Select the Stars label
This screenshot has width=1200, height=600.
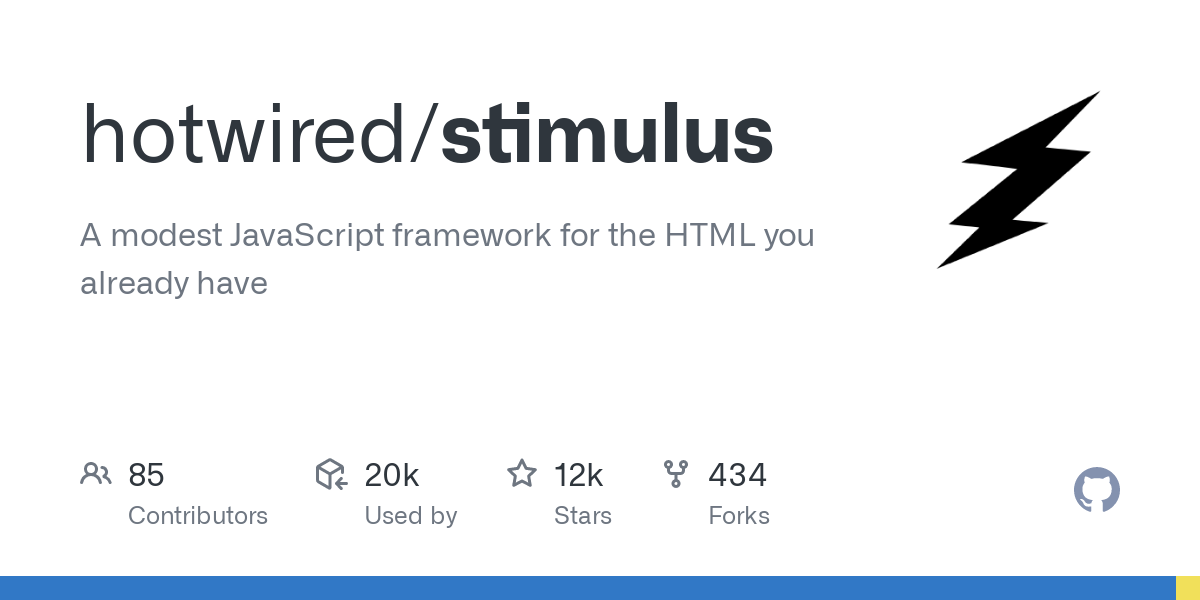click(x=582, y=516)
